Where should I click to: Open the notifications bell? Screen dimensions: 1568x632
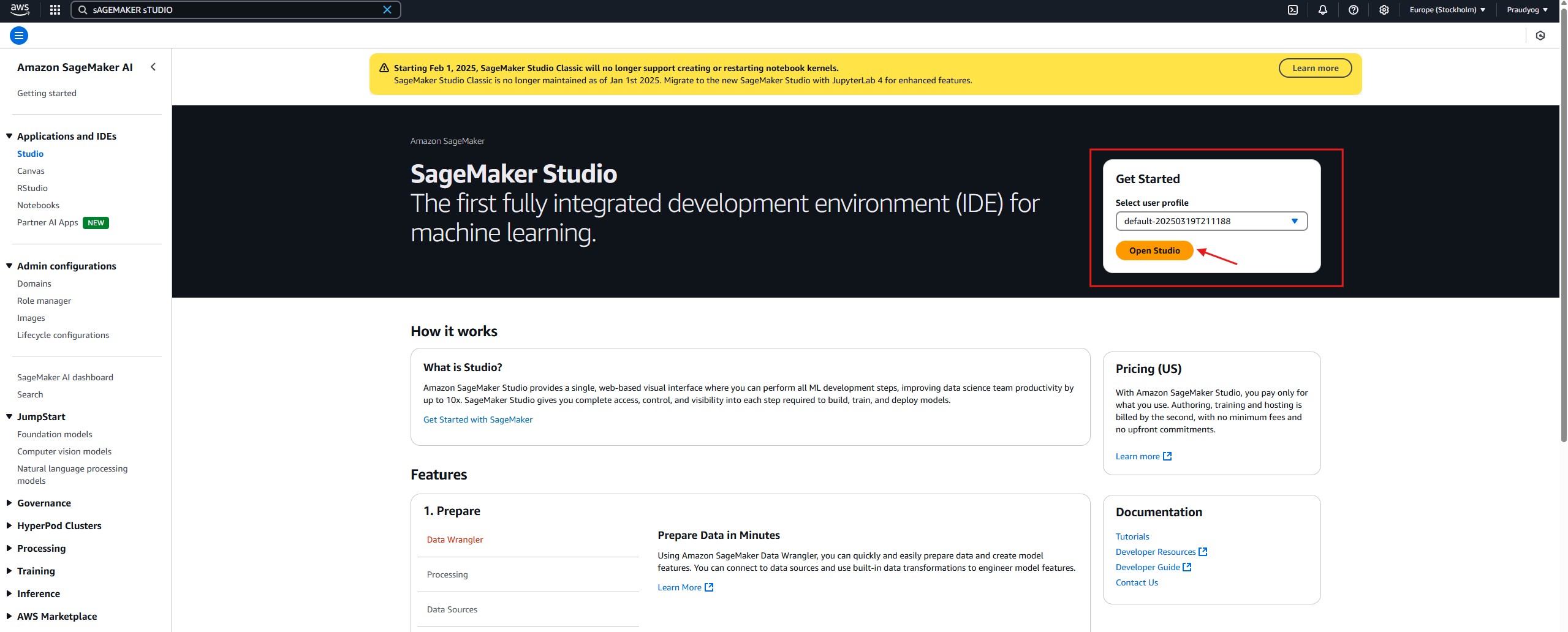coord(1322,10)
